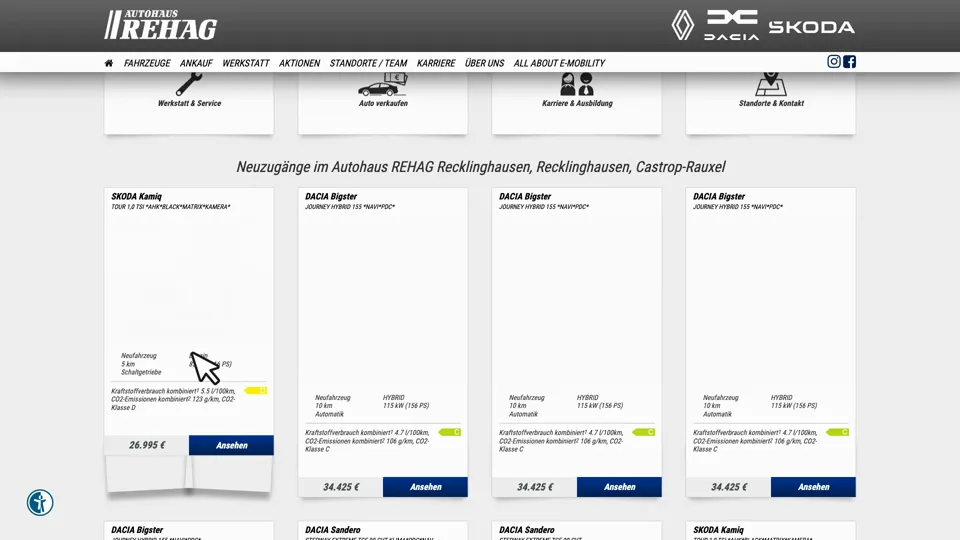The image size is (960, 540).
Task: Click Ansehen on the rightmost Dacia Bigster card
Action: pos(813,487)
